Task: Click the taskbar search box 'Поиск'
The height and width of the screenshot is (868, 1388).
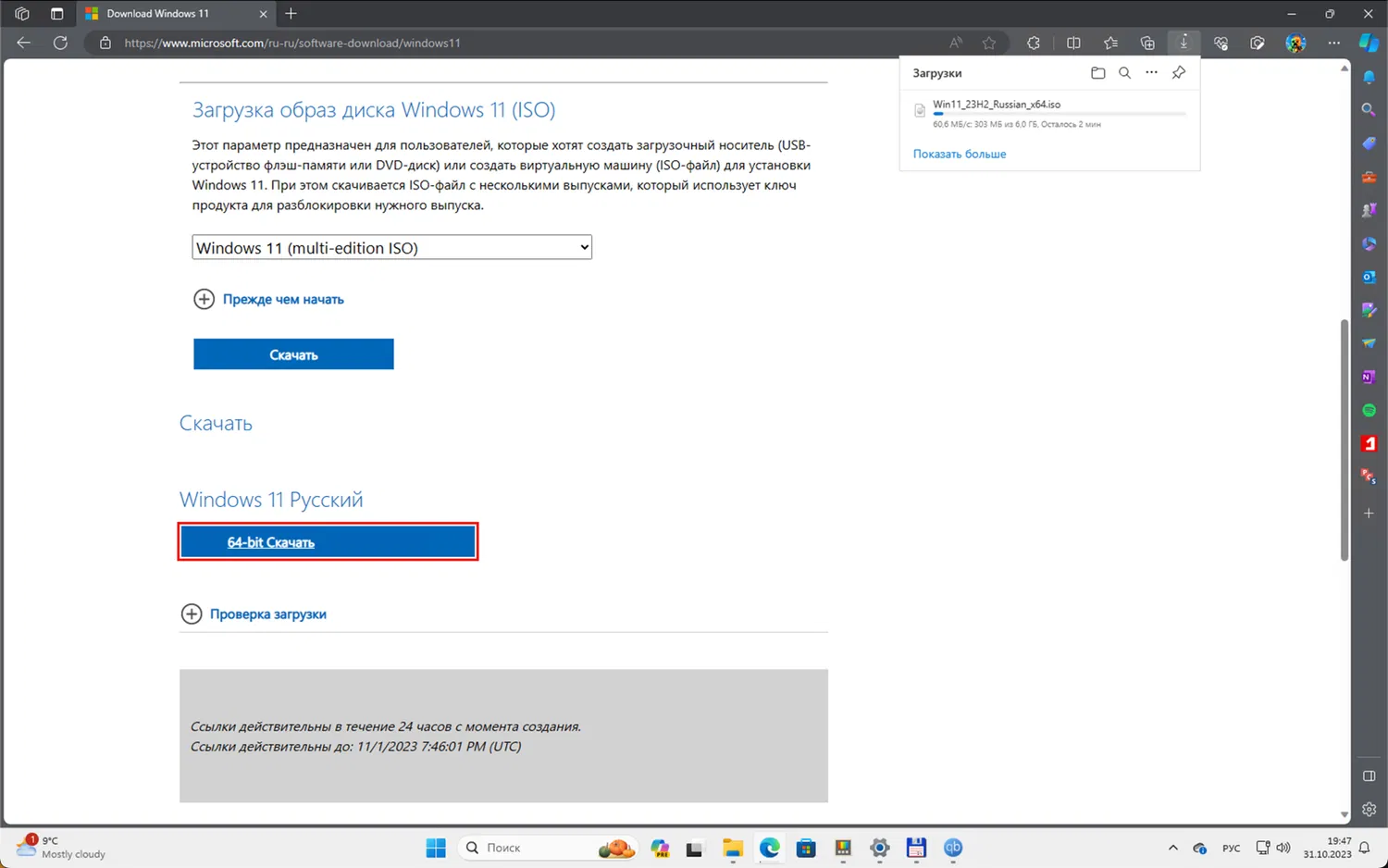Action: tap(548, 848)
